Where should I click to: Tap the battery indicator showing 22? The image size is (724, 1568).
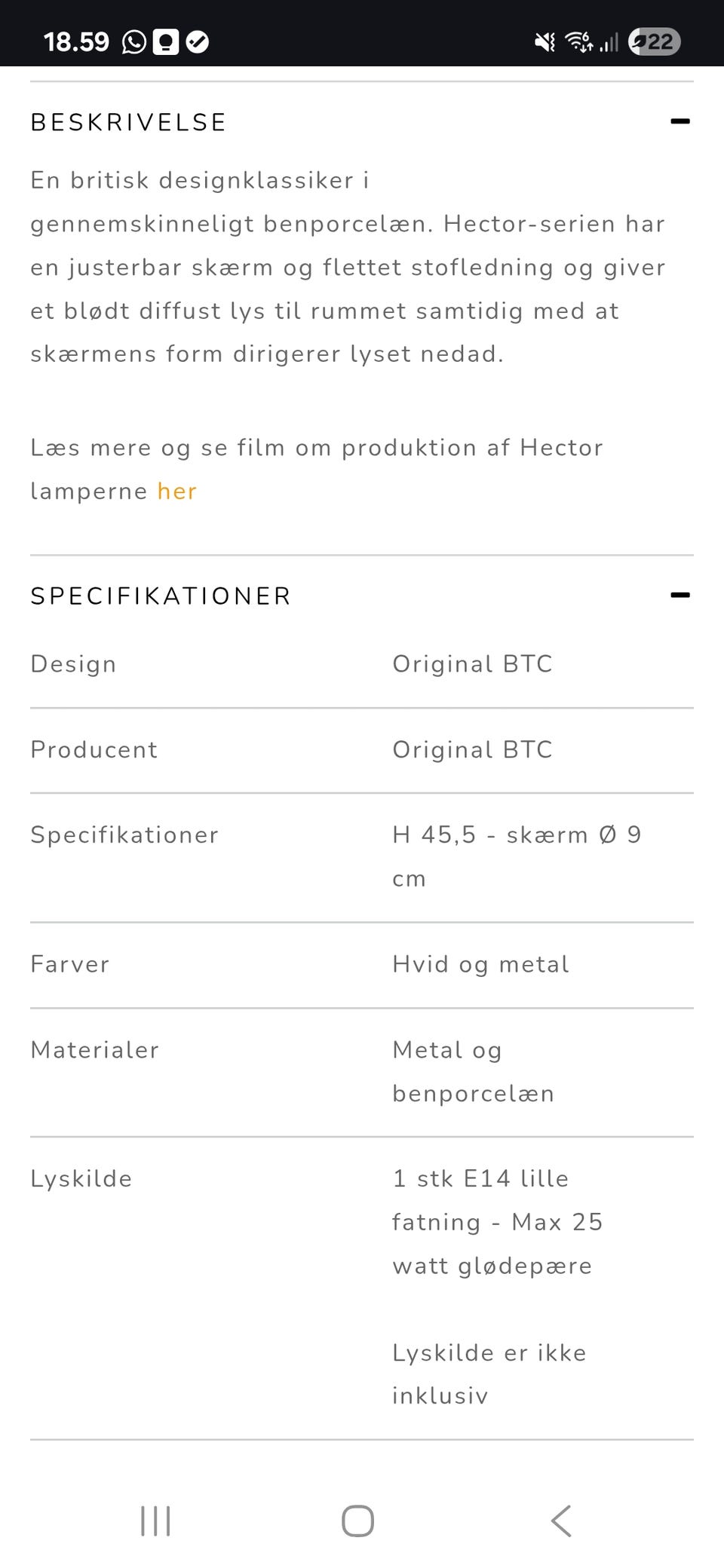pyautogui.click(x=654, y=42)
